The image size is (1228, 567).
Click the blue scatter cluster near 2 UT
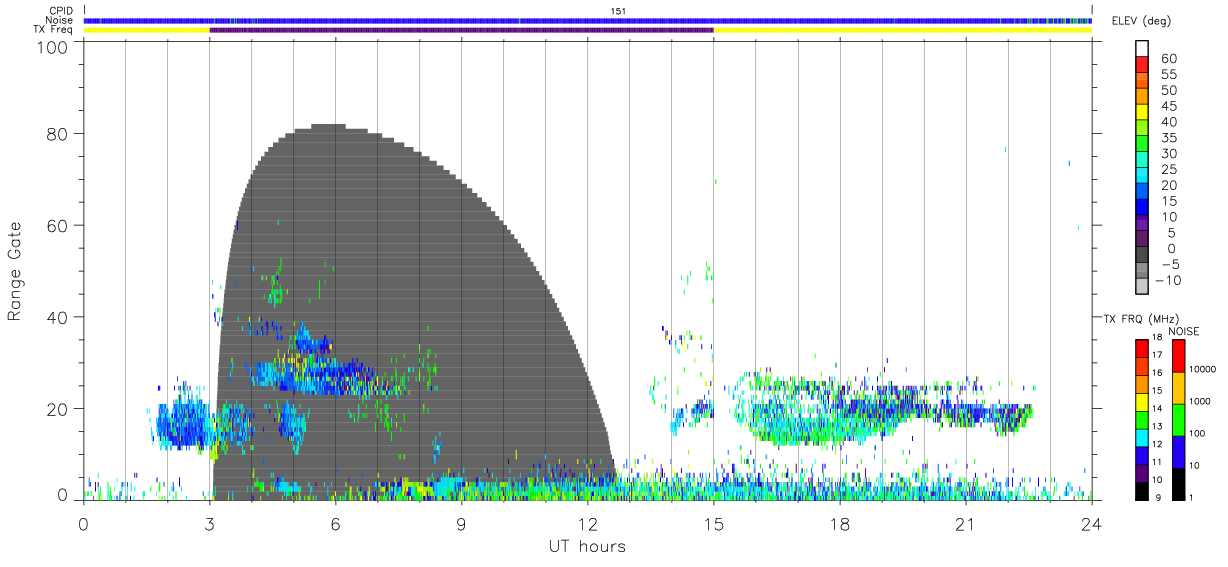pos(183,423)
